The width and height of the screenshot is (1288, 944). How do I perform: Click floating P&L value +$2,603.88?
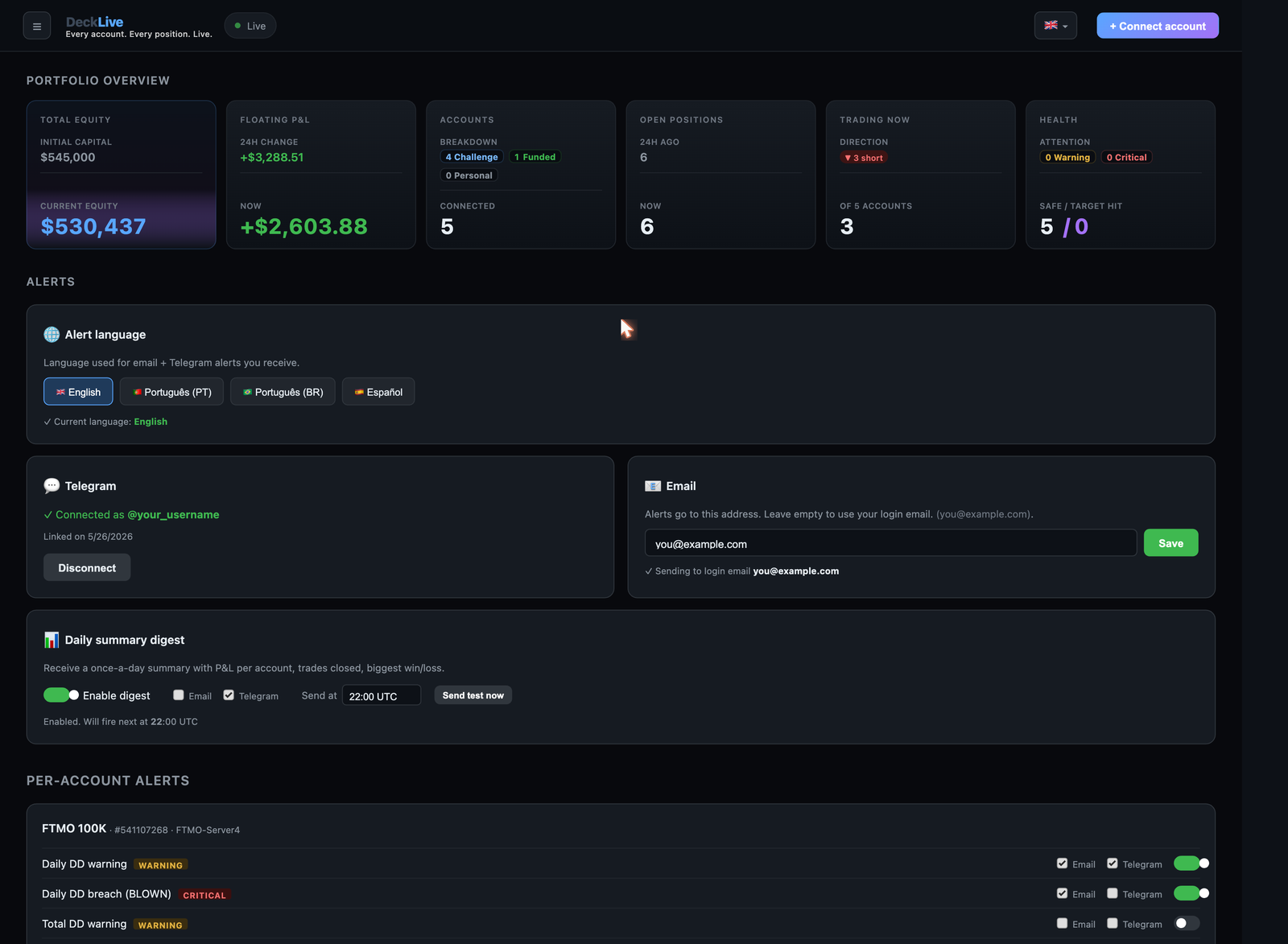(303, 227)
